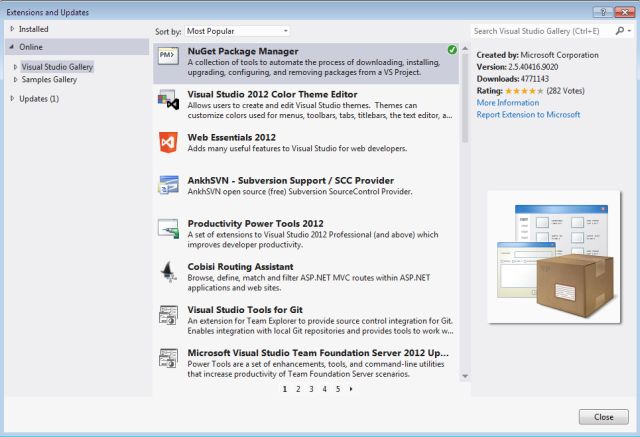
Task: Click the scroll up arrow of extension list
Action: coord(465,48)
